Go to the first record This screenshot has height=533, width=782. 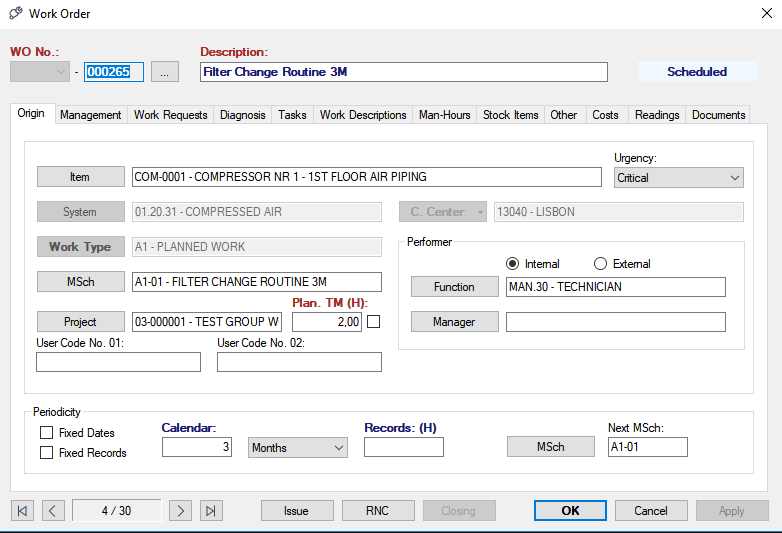[x=22, y=511]
